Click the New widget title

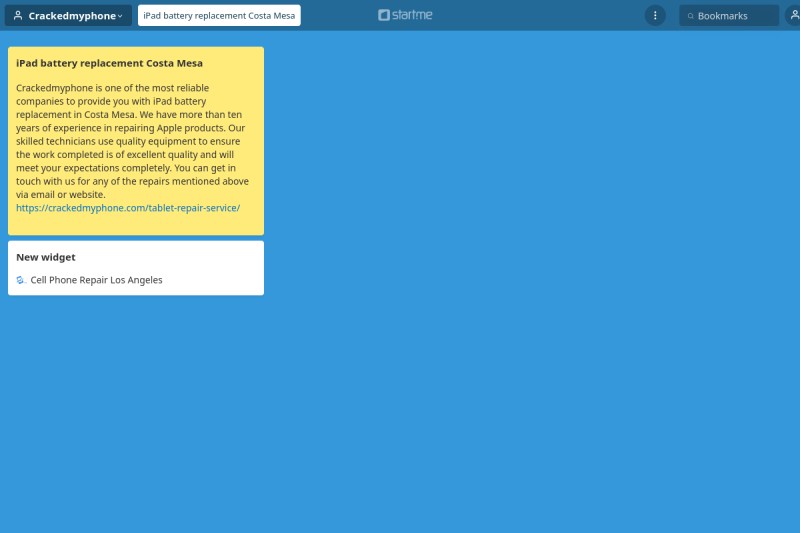pos(46,257)
